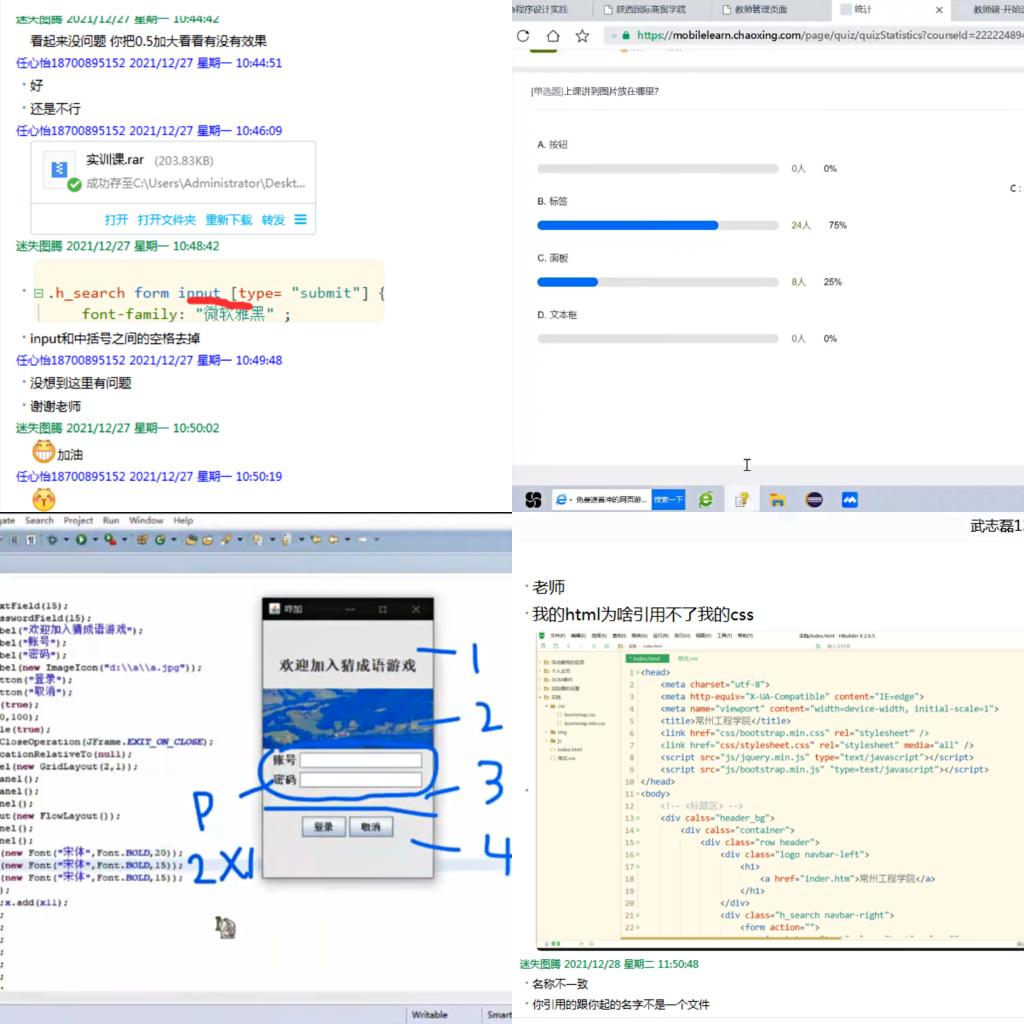Click the 取消 button in the Java dialog
1024x1024 pixels.
370,827
